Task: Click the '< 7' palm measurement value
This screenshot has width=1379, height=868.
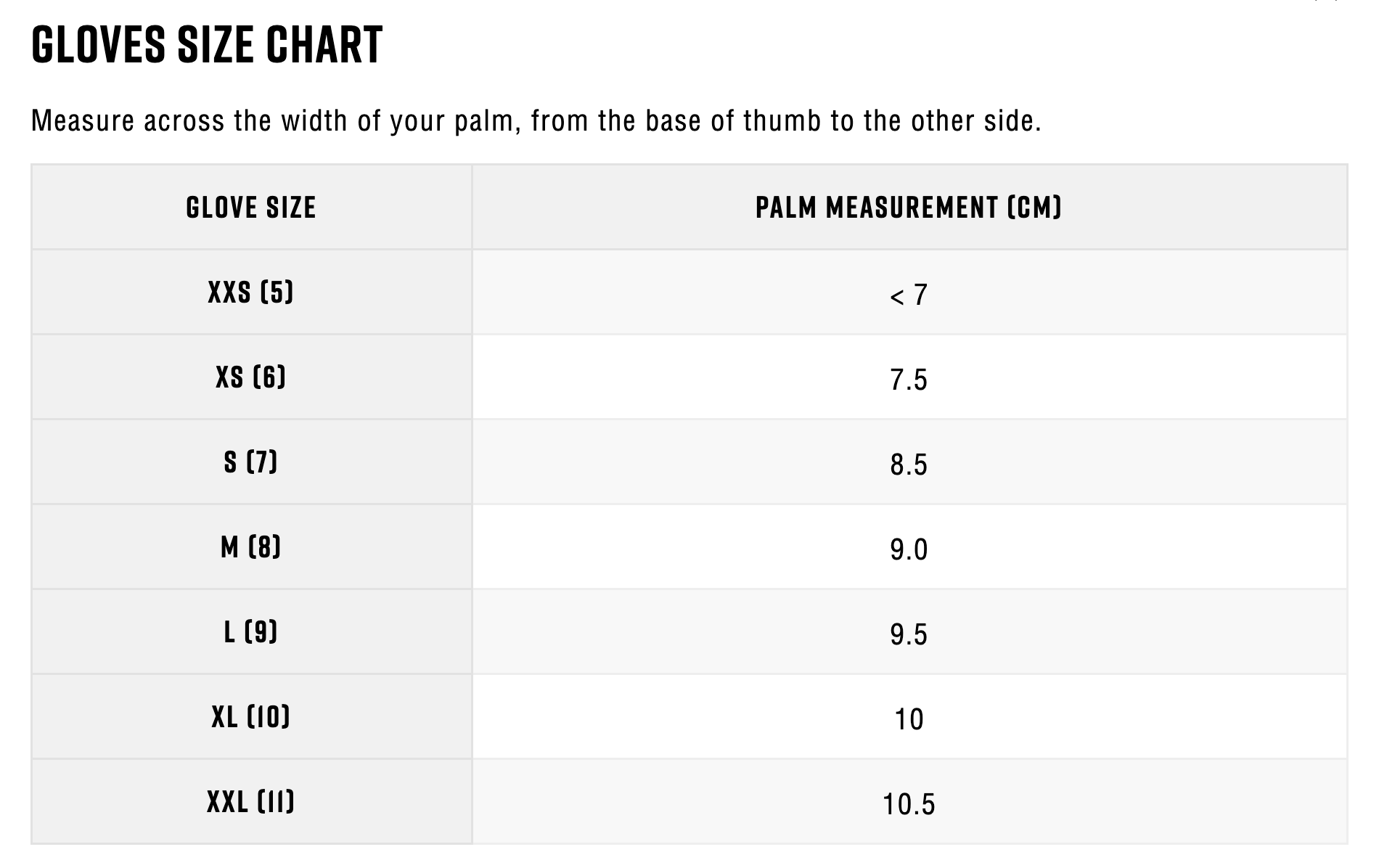Action: coord(909,295)
